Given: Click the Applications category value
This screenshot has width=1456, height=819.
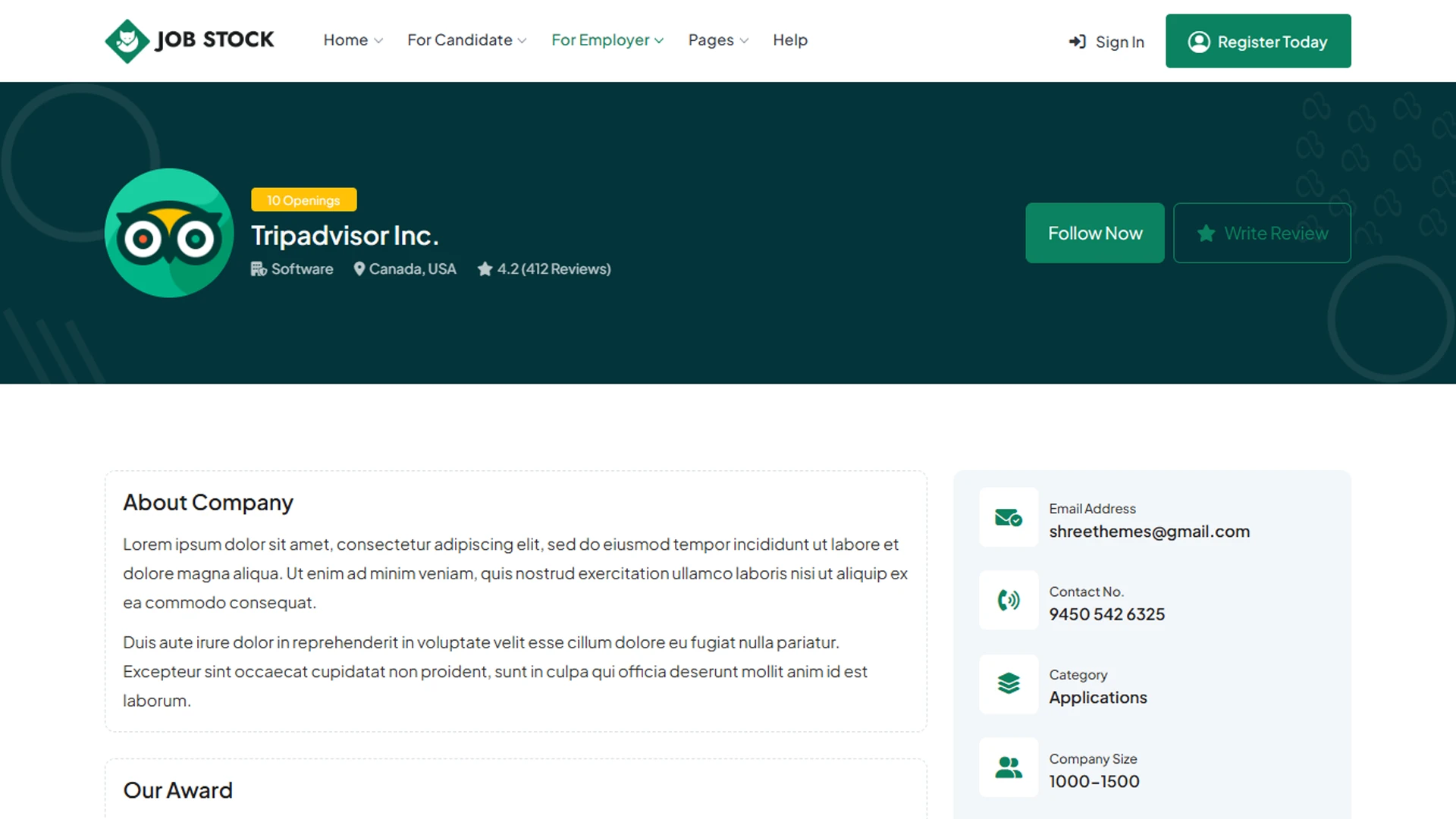Looking at the screenshot, I should tap(1098, 698).
